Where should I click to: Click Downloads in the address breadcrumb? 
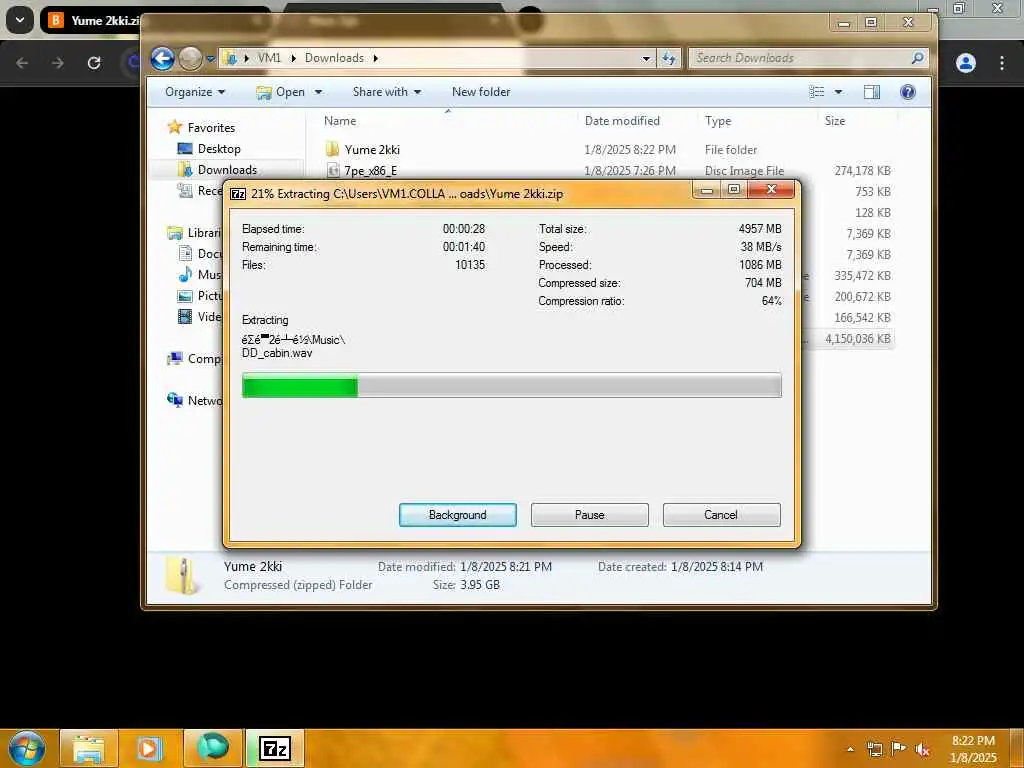click(x=334, y=57)
